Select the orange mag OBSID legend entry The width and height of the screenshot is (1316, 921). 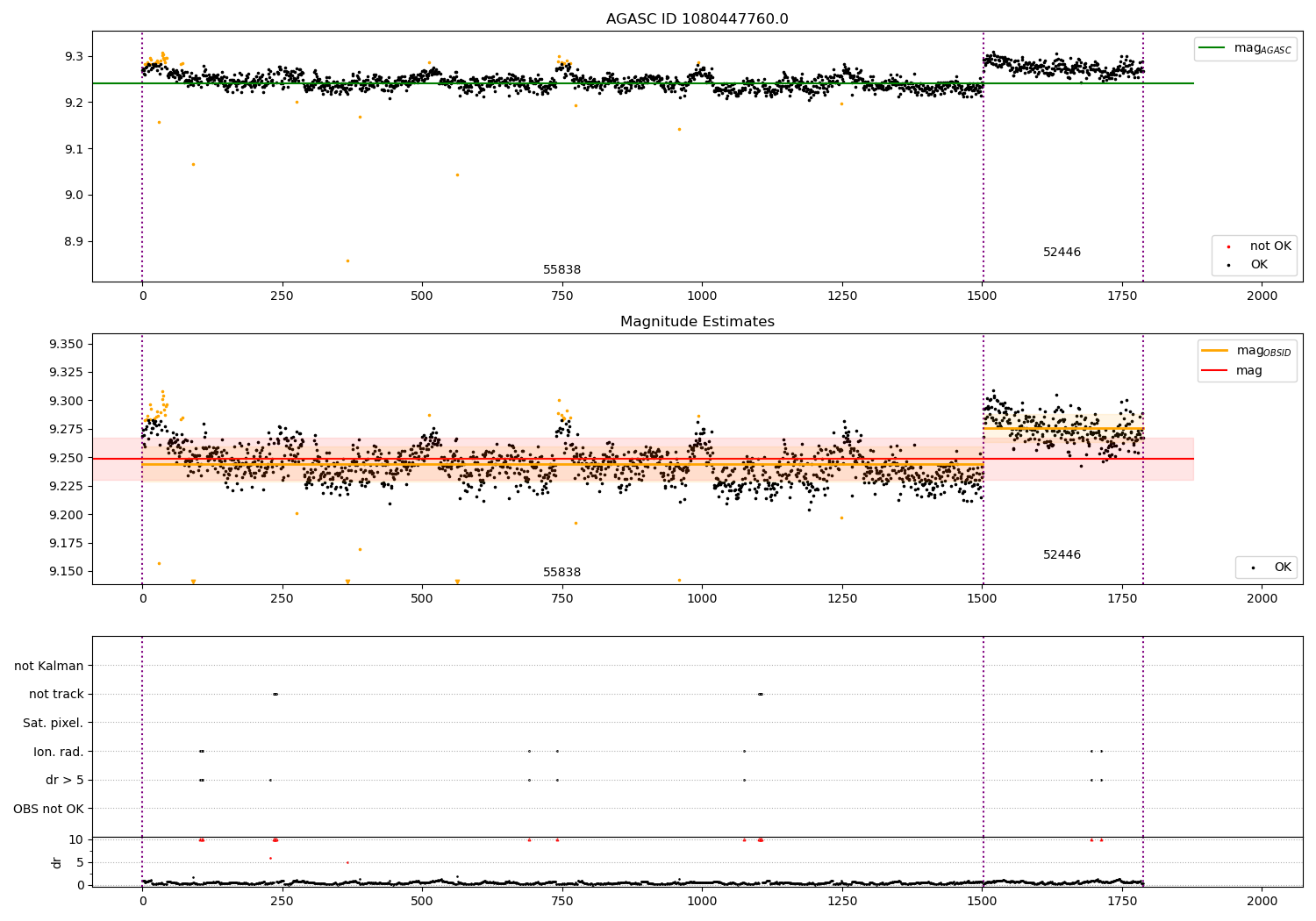(x=1246, y=351)
